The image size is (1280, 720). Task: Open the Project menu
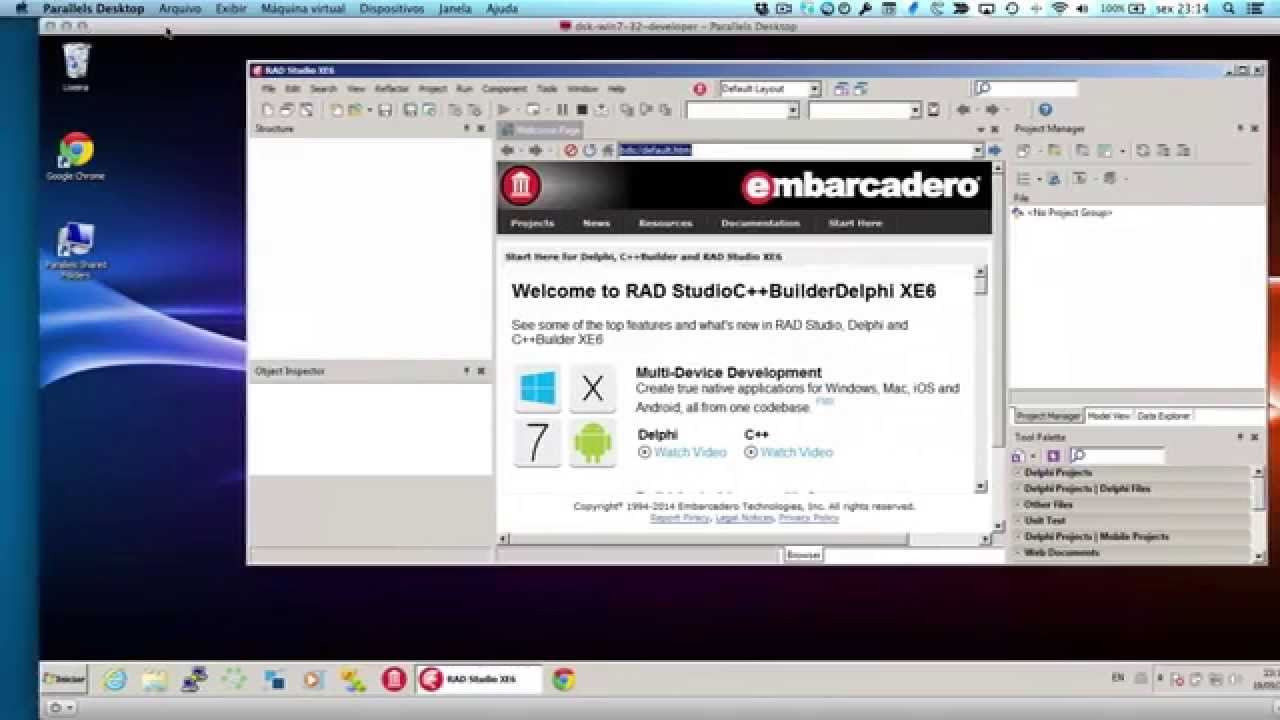tap(433, 89)
